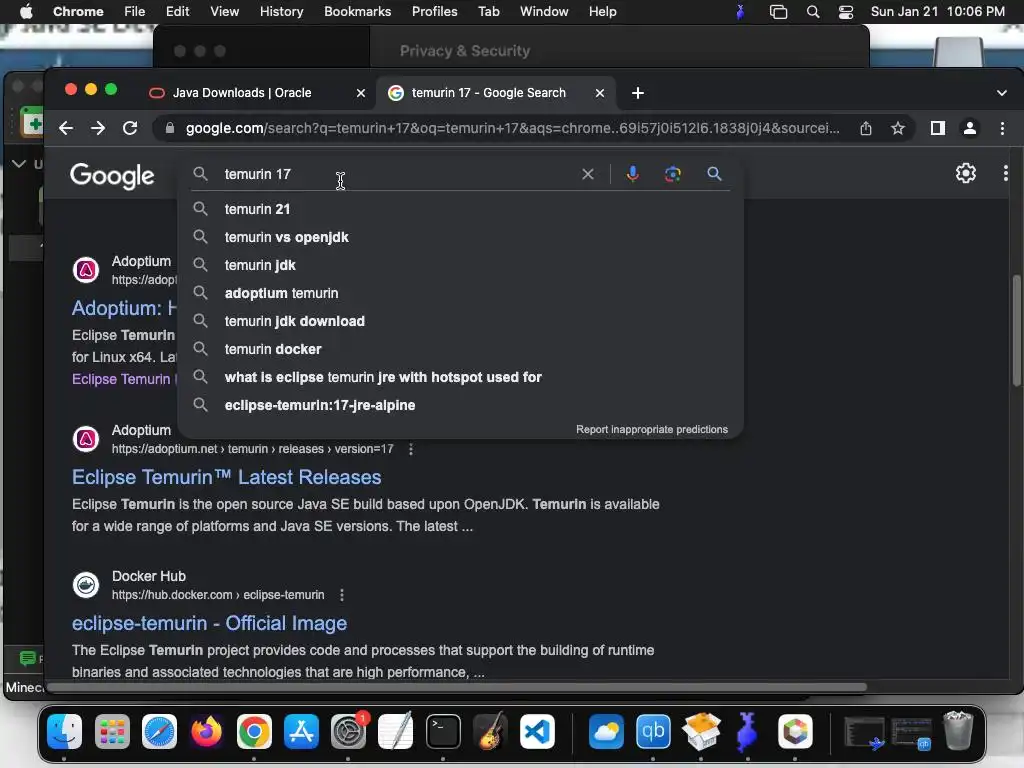The image size is (1024, 768).
Task: Open qBittorrent from the Dock
Action: pos(653,731)
